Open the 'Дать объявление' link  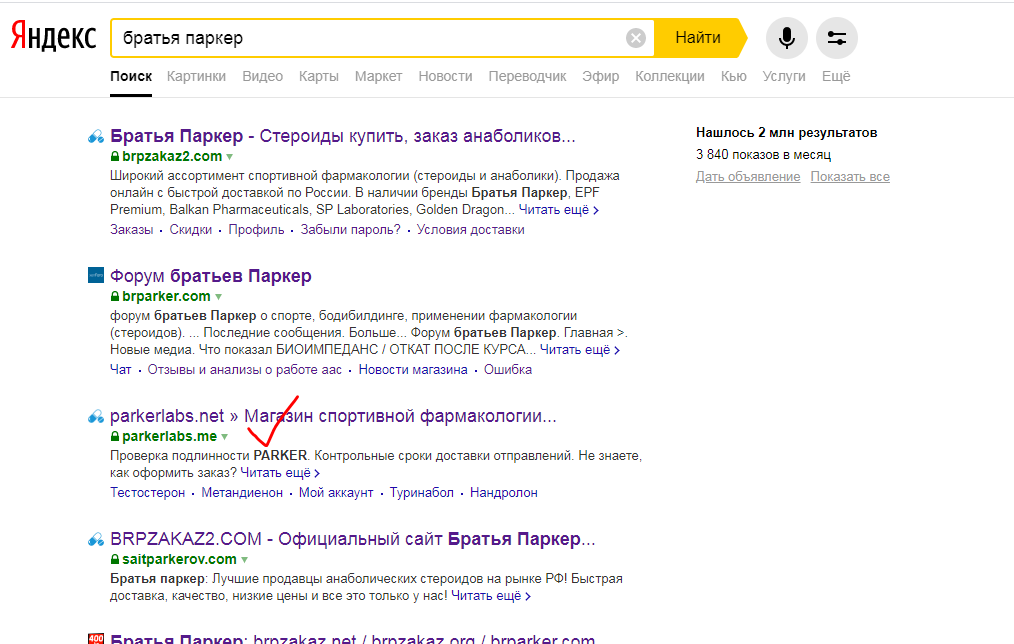(747, 177)
